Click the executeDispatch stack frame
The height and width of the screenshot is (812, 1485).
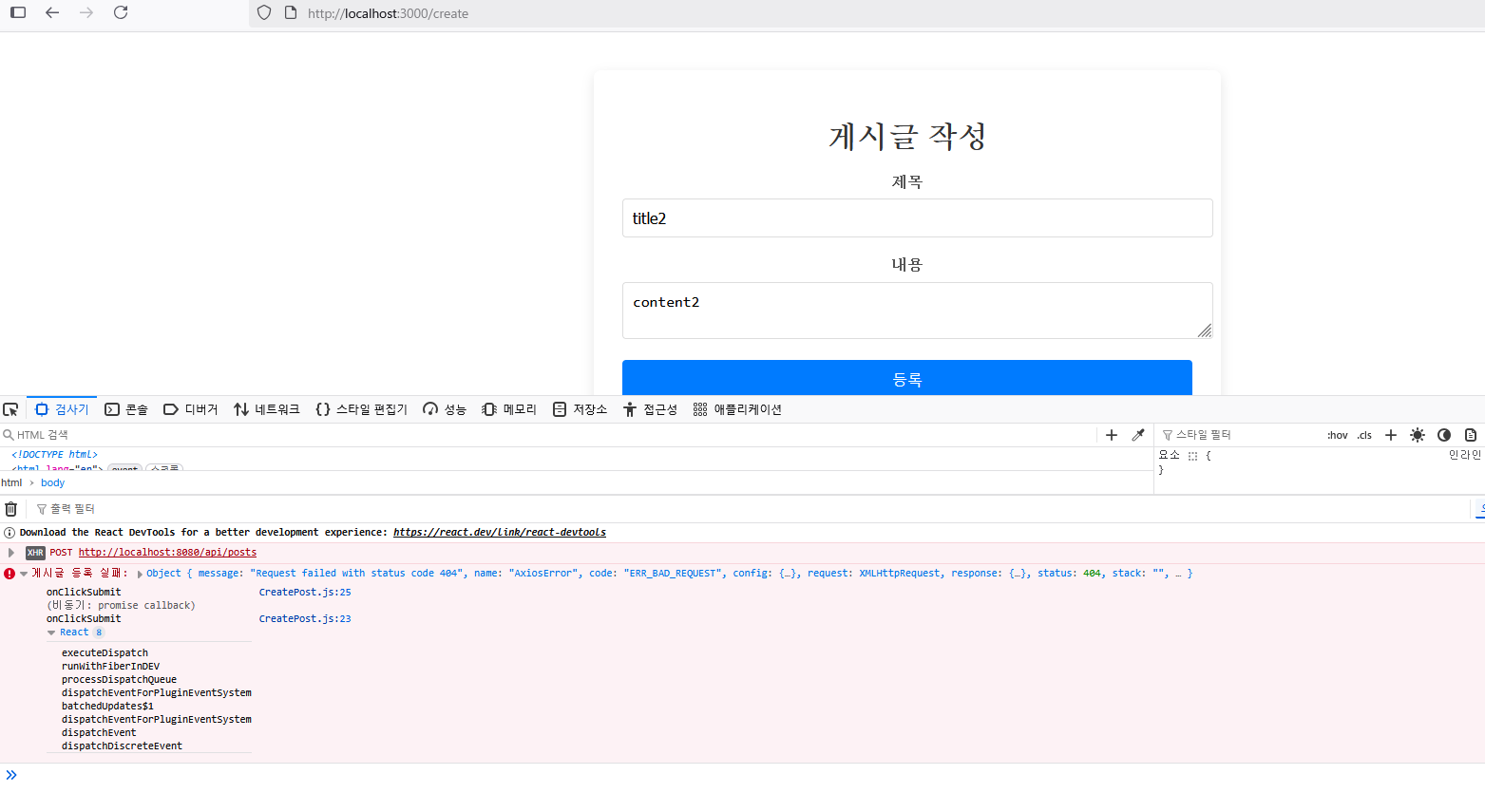[105, 652]
